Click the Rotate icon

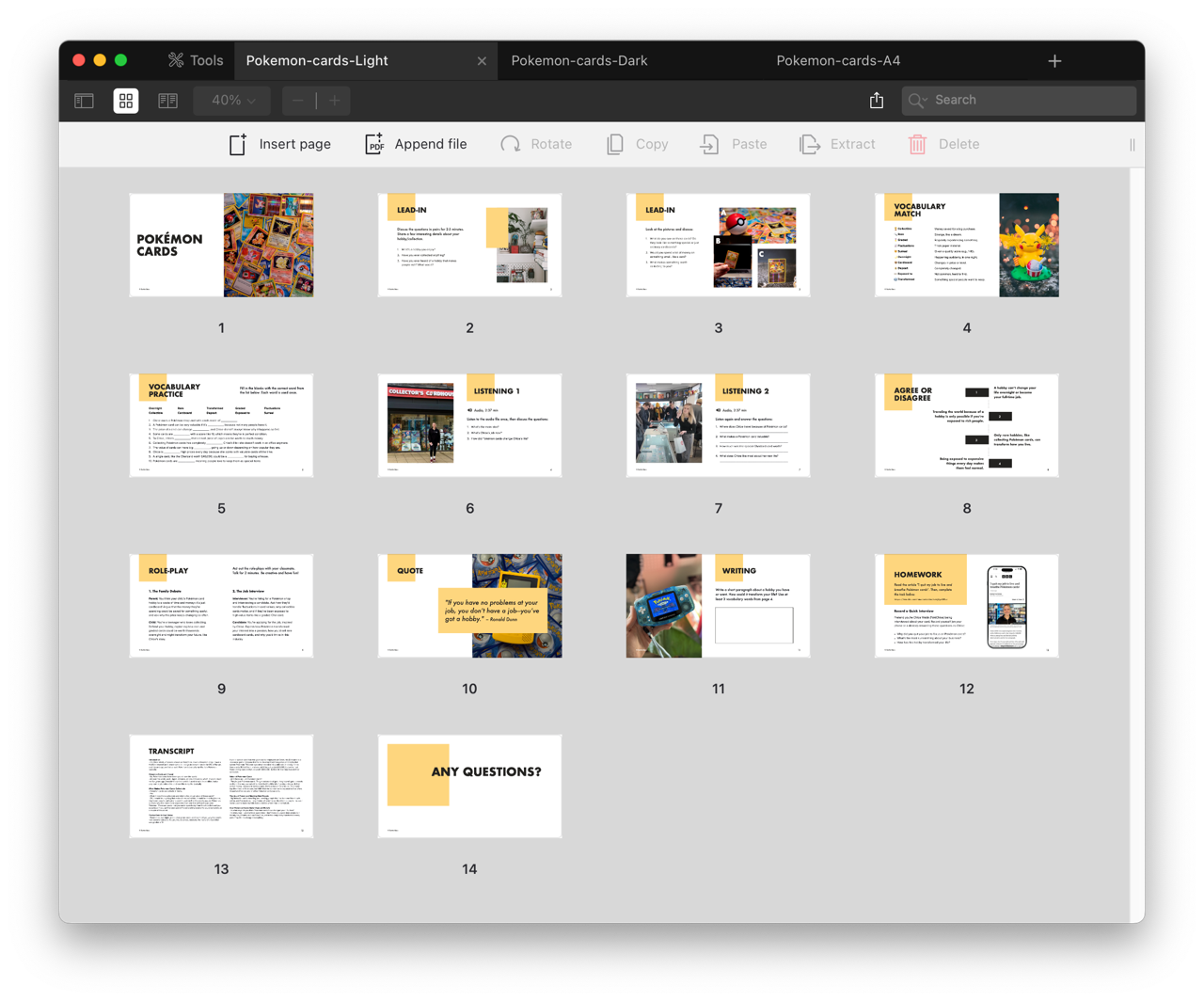(x=511, y=144)
